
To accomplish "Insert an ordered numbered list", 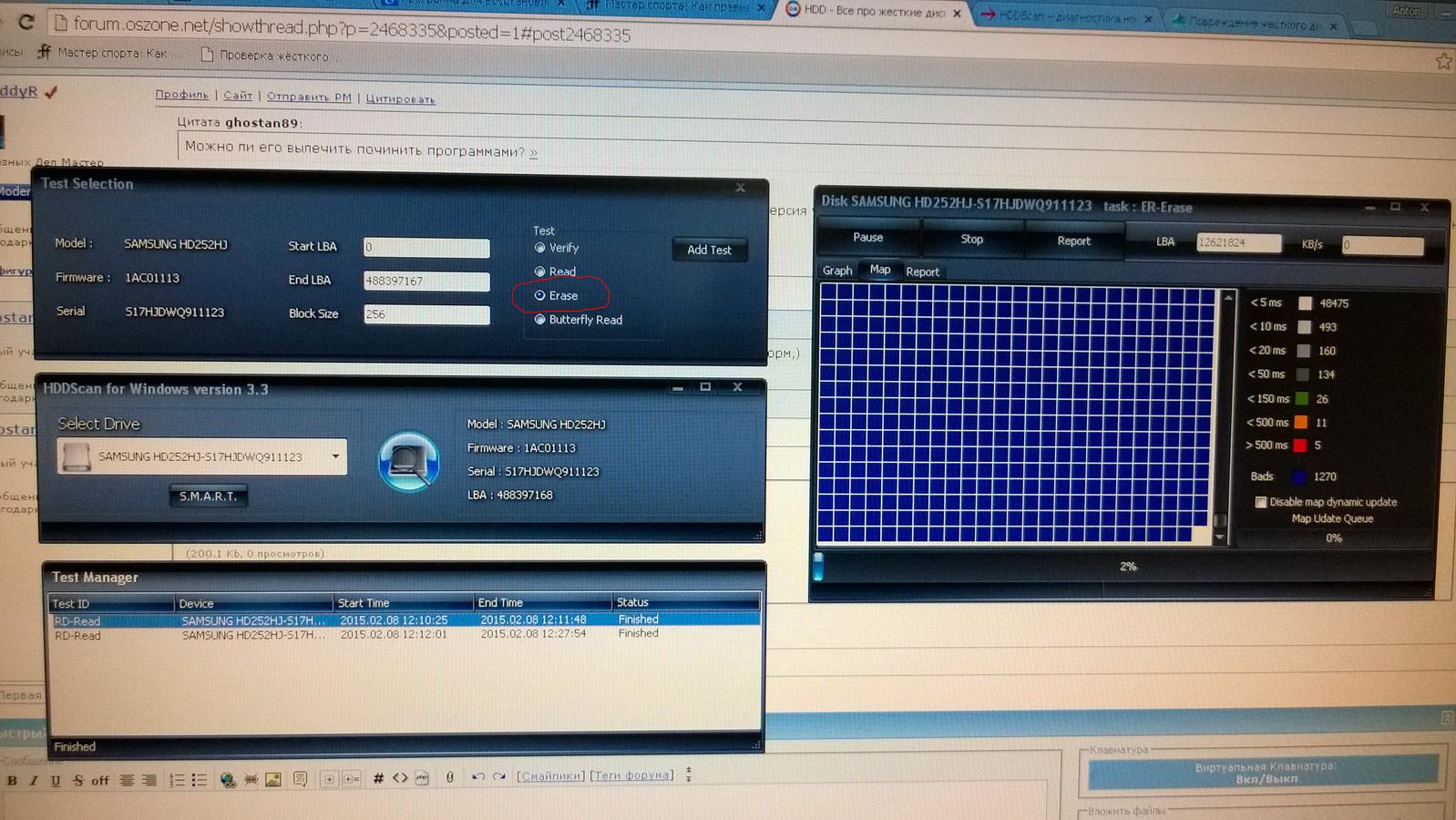I will click(x=177, y=780).
